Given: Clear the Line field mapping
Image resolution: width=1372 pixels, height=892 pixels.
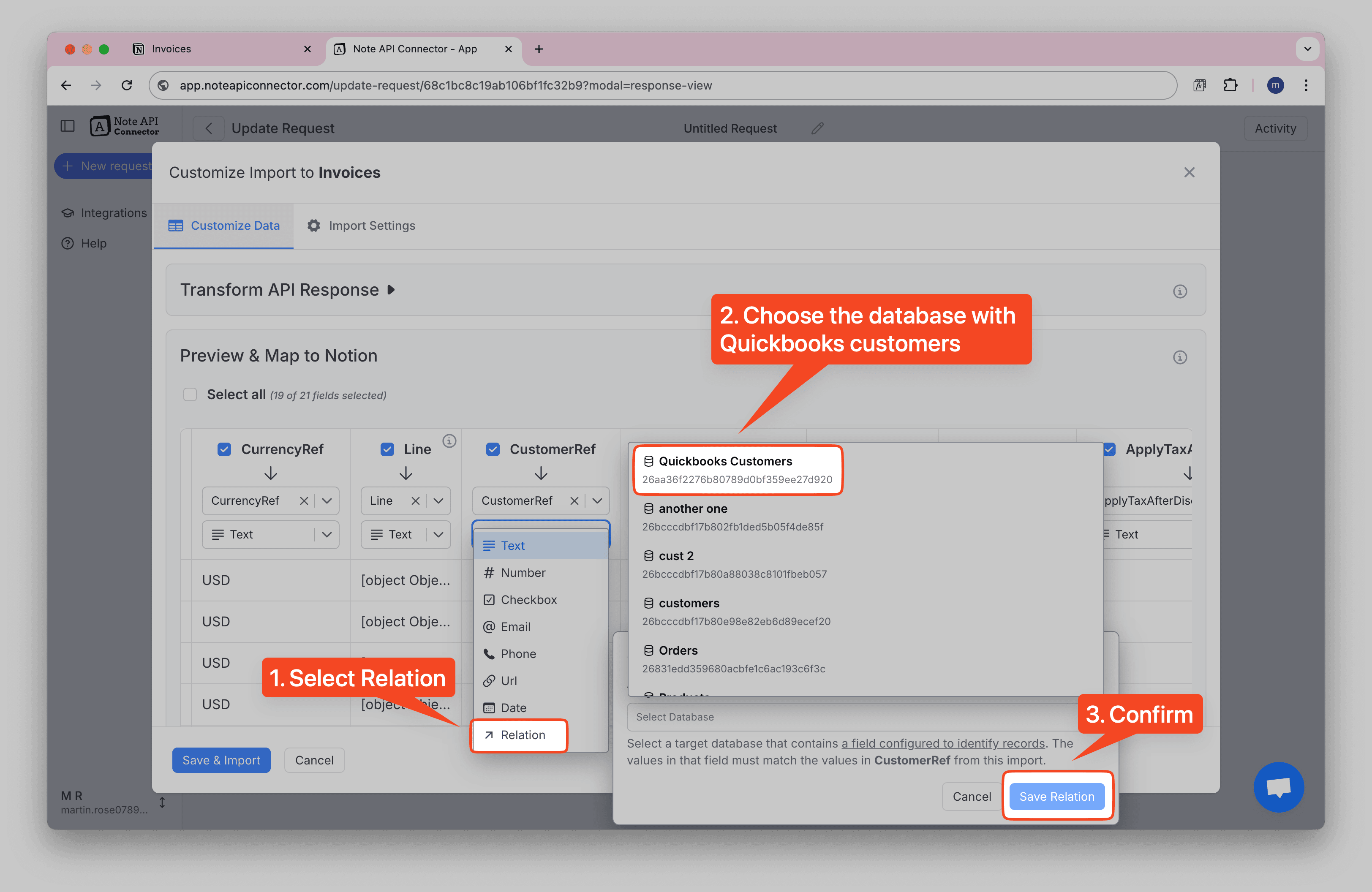Looking at the screenshot, I should coord(415,501).
